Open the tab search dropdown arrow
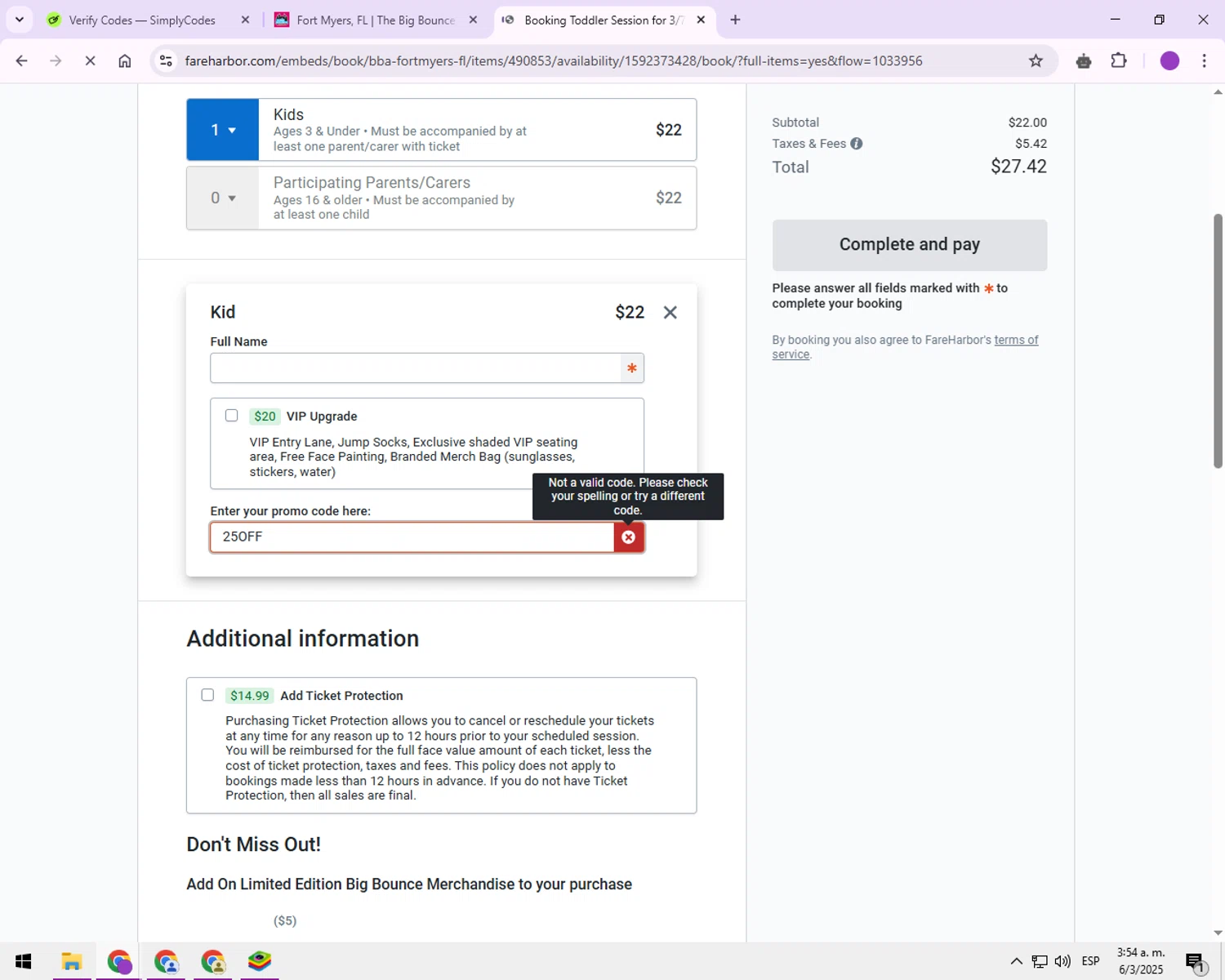The height and width of the screenshot is (980, 1225). 20,20
